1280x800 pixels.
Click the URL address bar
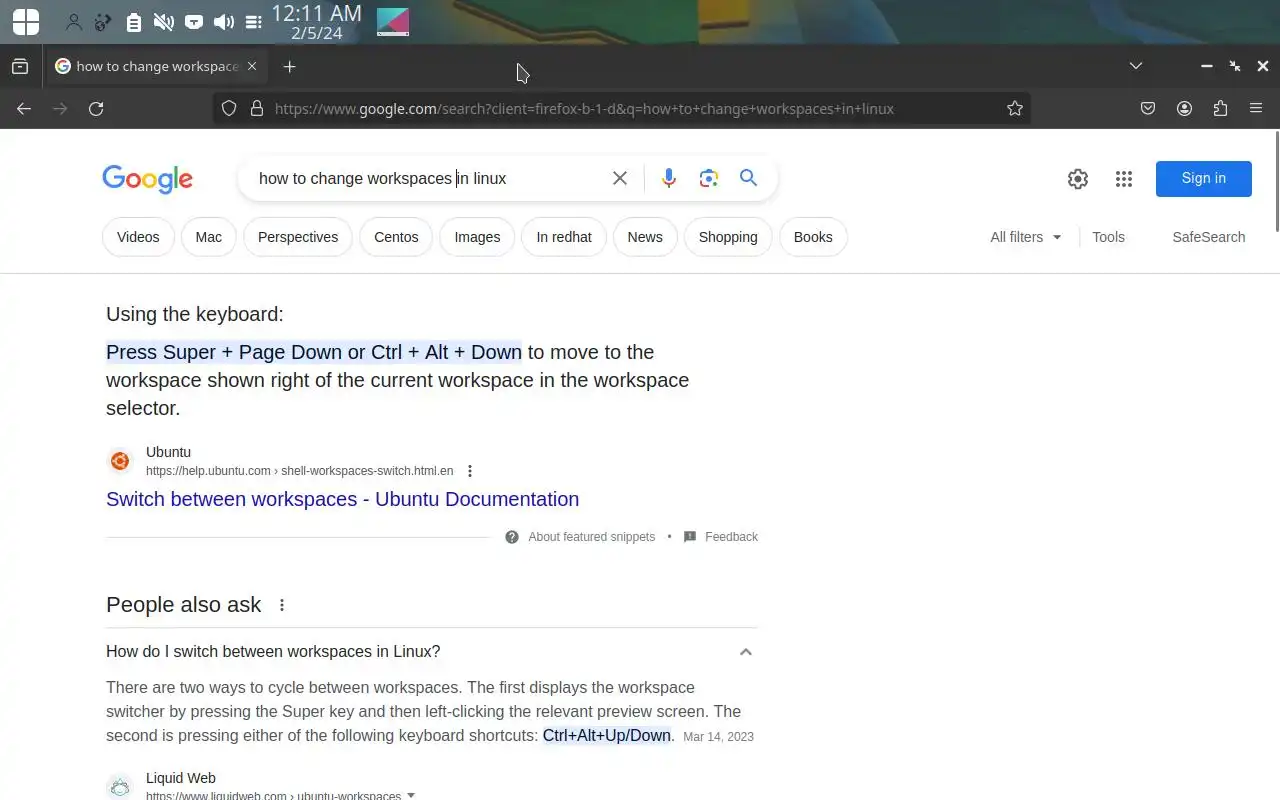pyautogui.click(x=621, y=108)
